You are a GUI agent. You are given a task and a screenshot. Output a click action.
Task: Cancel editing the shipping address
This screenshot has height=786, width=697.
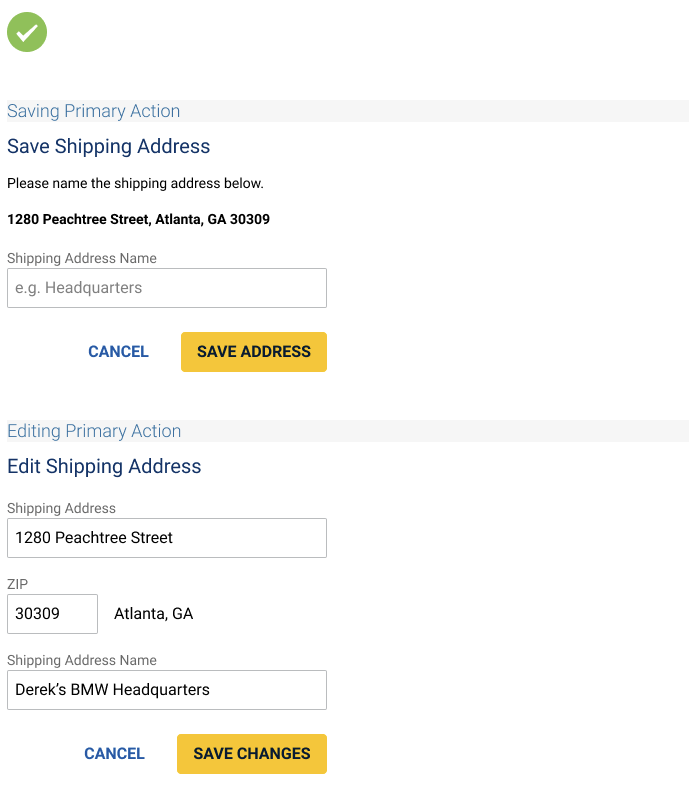point(114,754)
